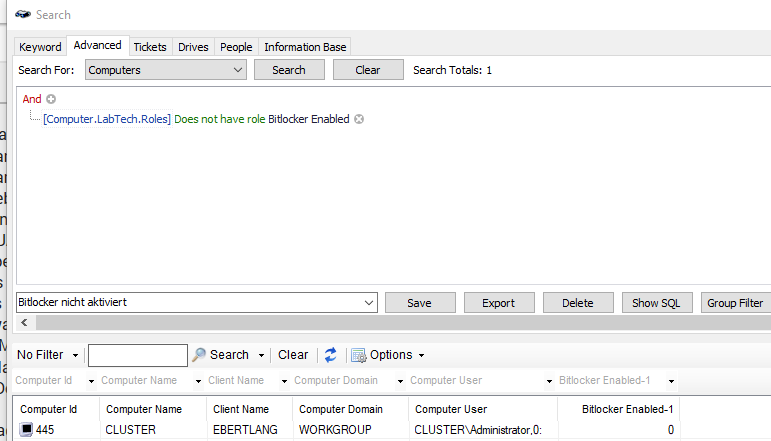
Task: Click the CLUSTER\Administrator user cell
Action: click(483, 430)
